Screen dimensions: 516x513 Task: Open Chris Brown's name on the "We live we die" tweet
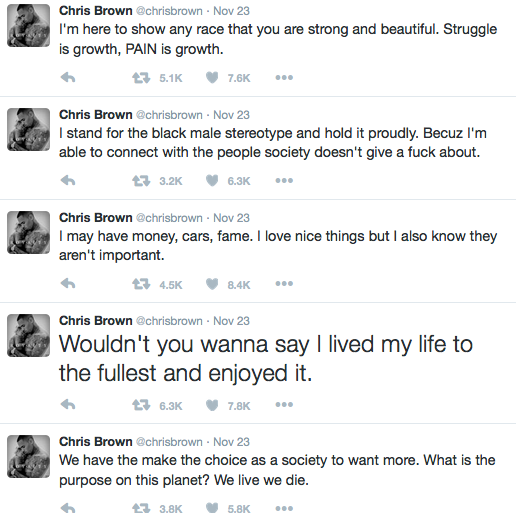[96, 442]
